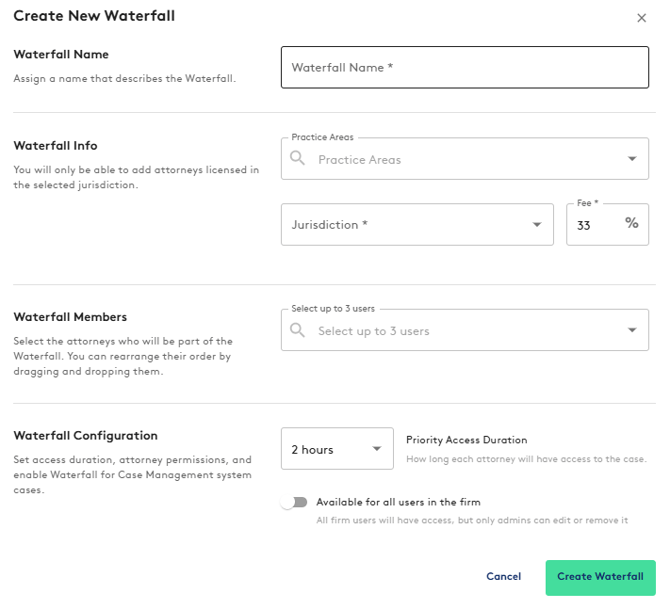Click the percent symbol in Fee field

632,224
